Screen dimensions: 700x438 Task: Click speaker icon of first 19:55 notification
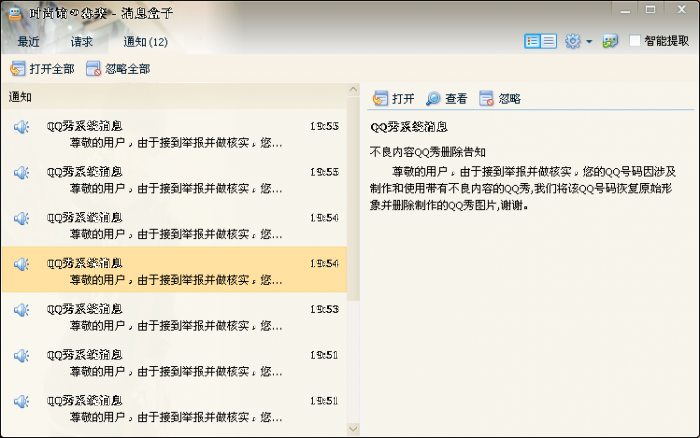coord(21,127)
